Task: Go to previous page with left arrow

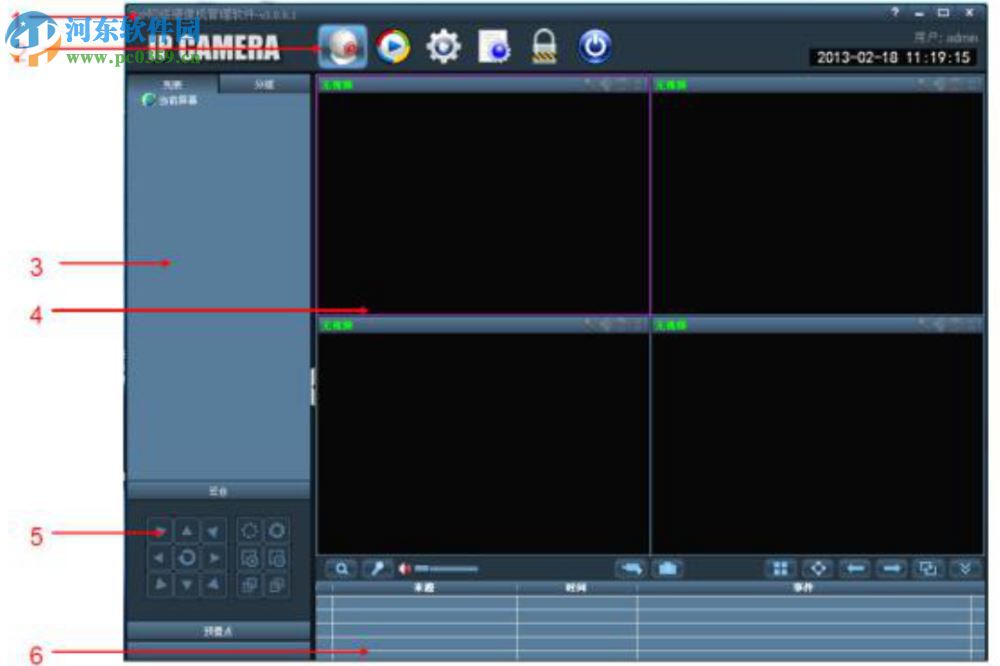Action: coord(855,568)
